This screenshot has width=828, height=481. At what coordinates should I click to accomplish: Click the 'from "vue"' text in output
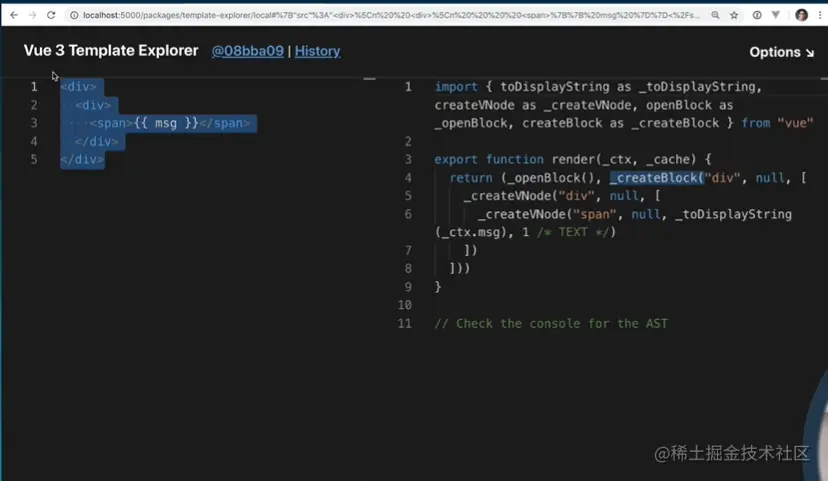[777, 123]
